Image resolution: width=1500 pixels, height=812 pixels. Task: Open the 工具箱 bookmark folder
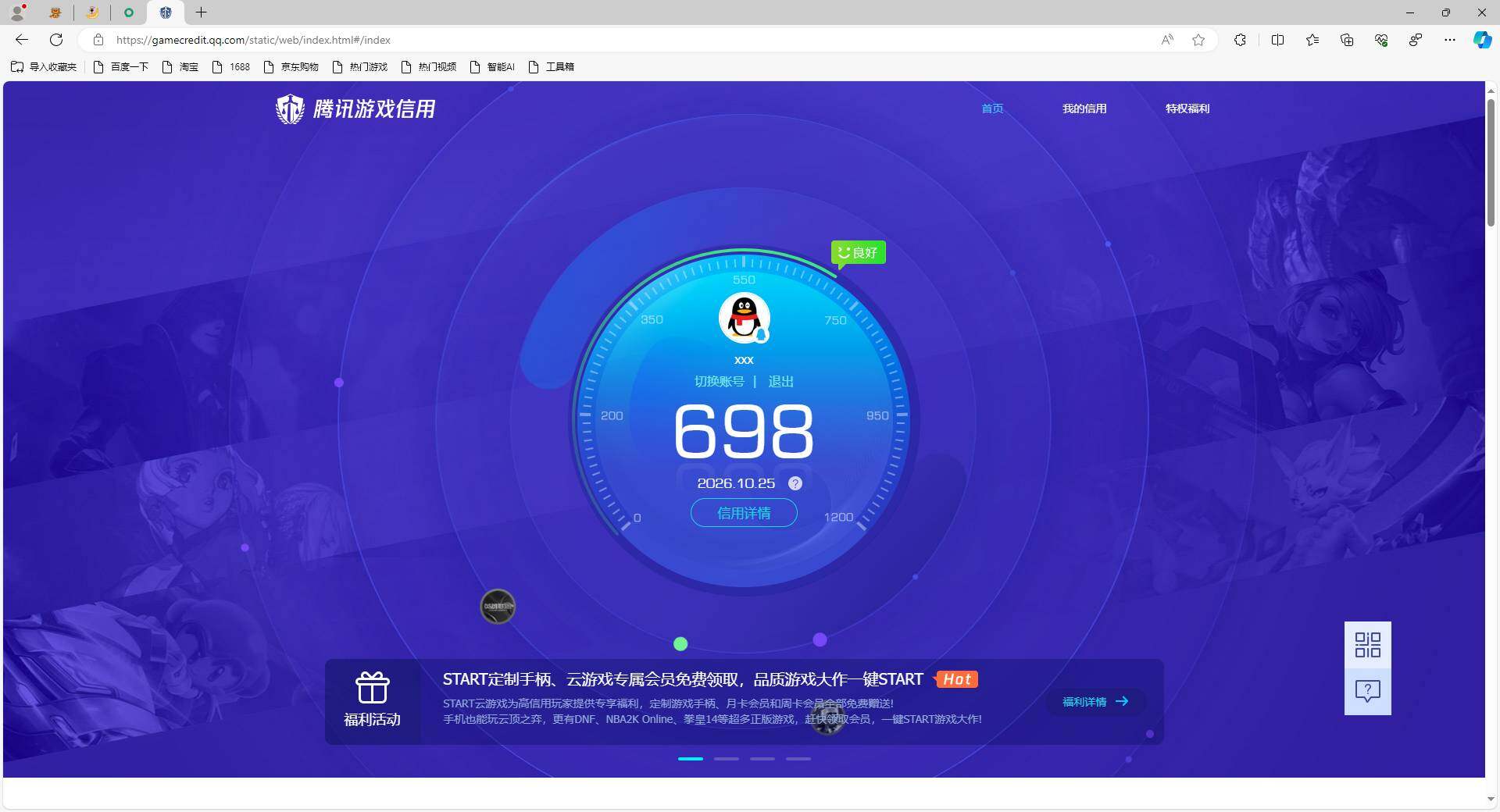(x=552, y=67)
